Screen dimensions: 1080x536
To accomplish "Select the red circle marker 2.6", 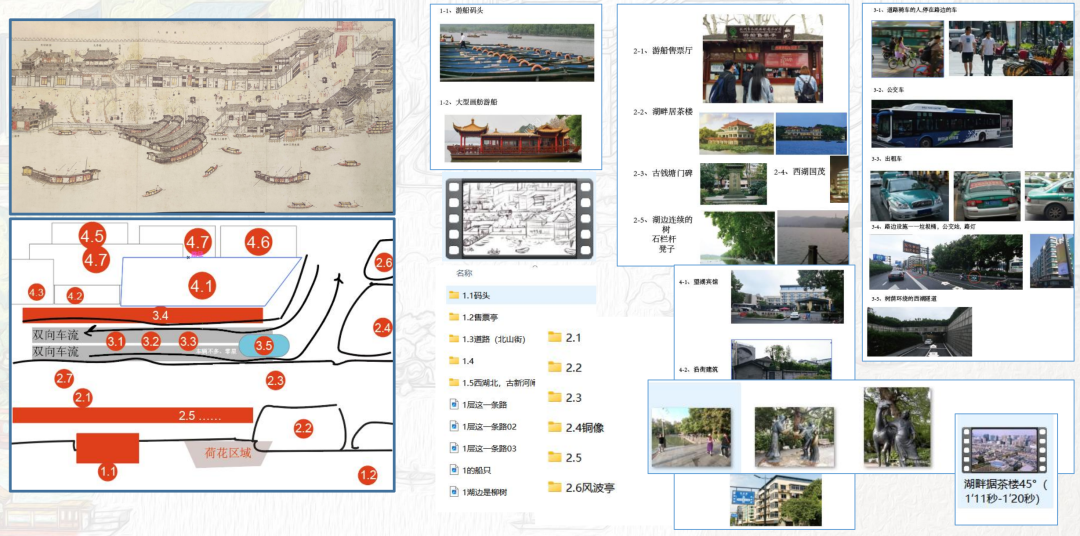I will tap(384, 263).
